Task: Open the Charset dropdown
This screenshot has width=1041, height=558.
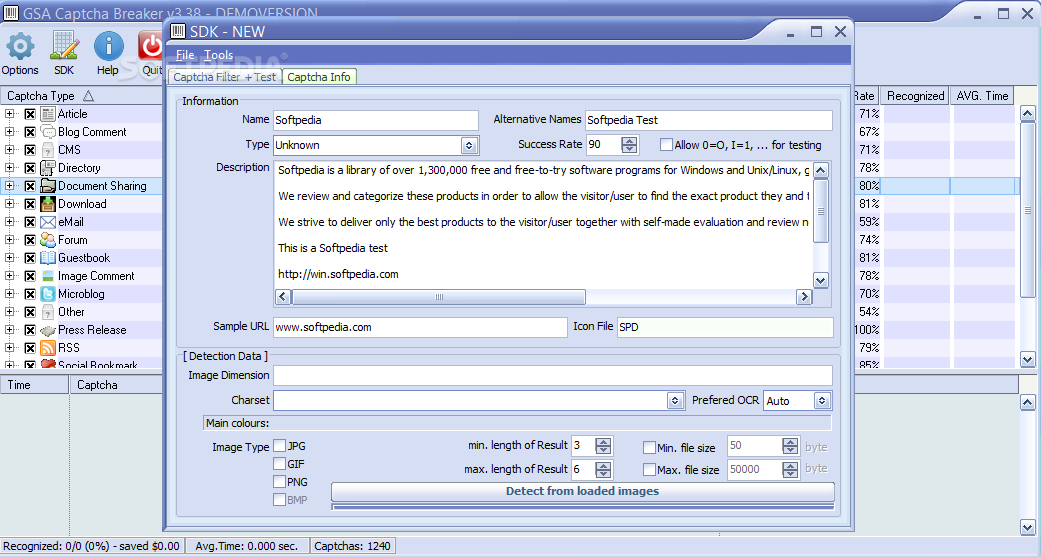Action: pos(675,401)
